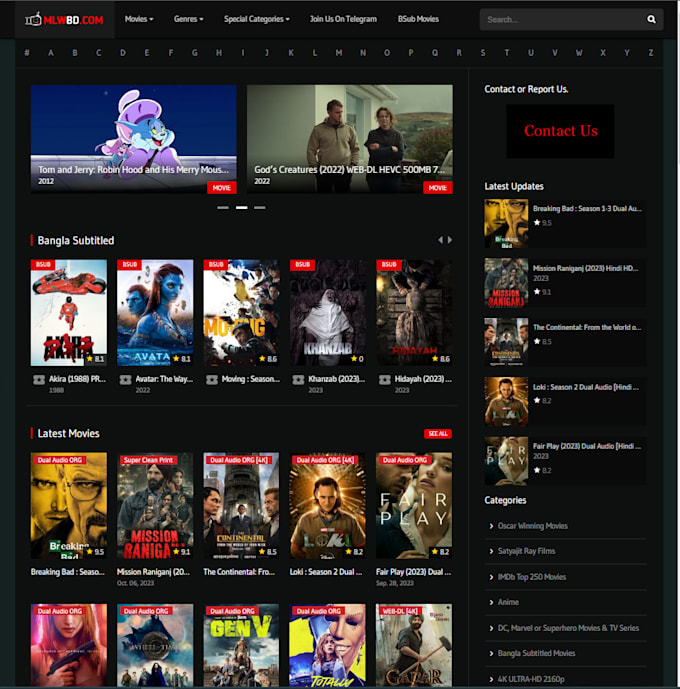Expand the Special Categories dropdown
680x689 pixels.
[257, 19]
